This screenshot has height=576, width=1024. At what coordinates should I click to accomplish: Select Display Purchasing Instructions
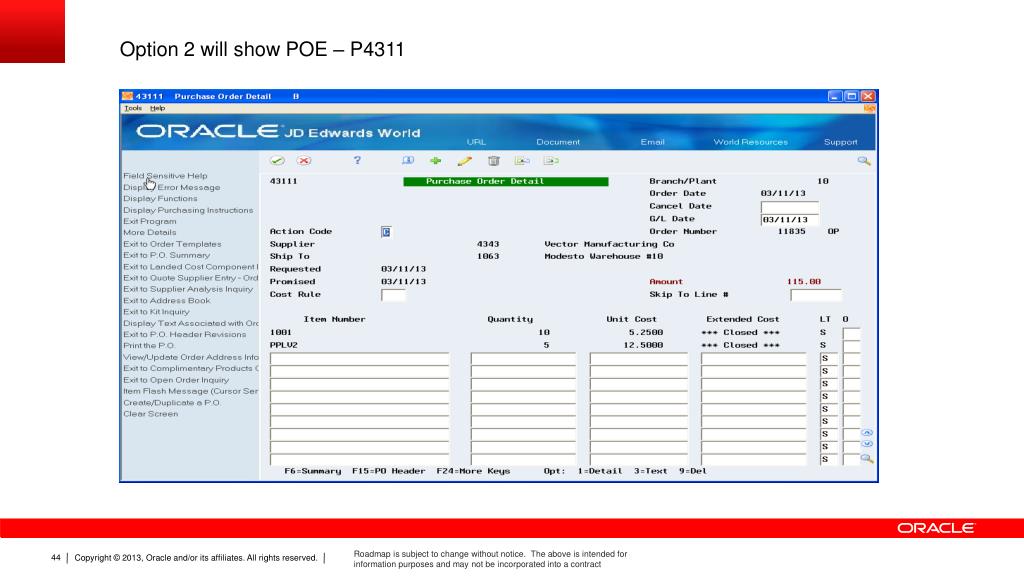coord(188,210)
